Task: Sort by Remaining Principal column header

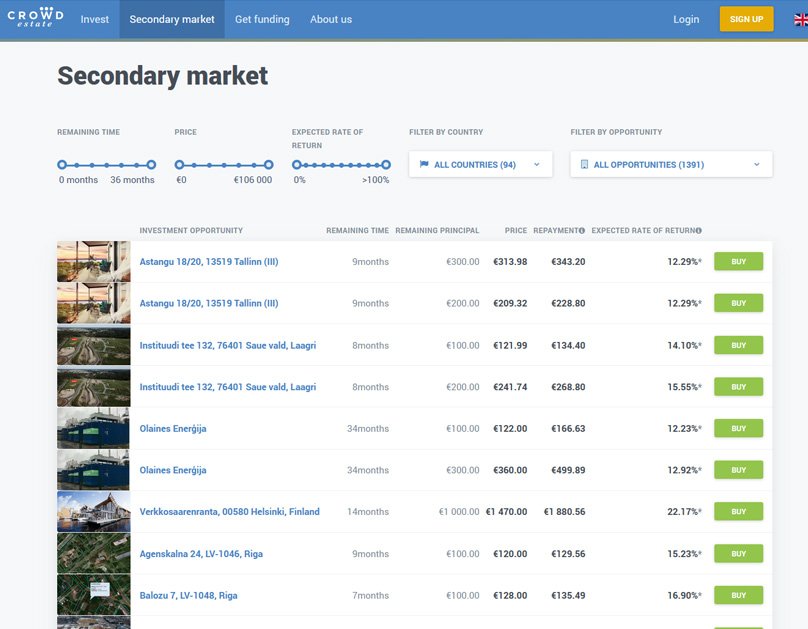Action: click(437, 231)
